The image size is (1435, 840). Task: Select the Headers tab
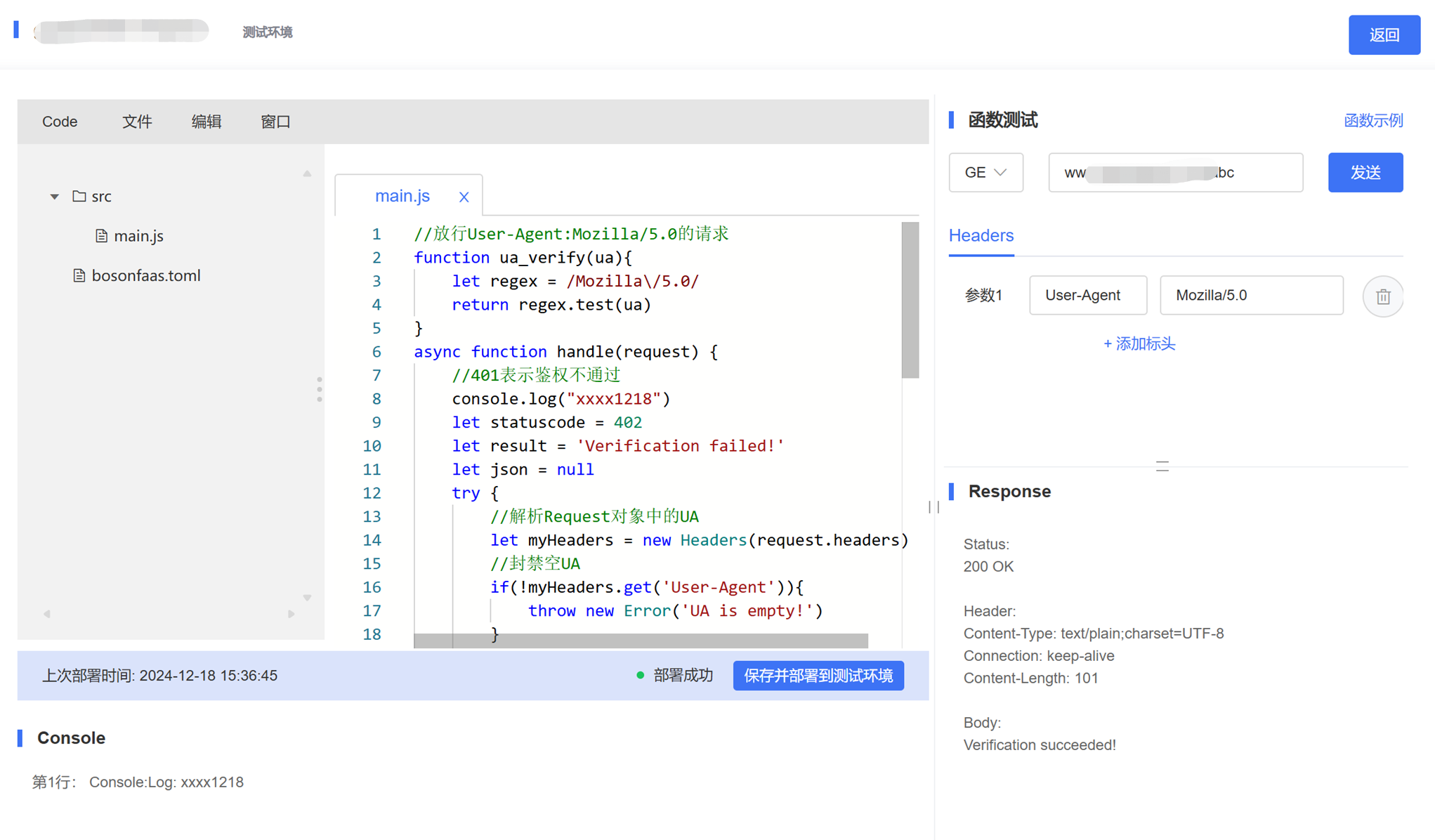[981, 235]
